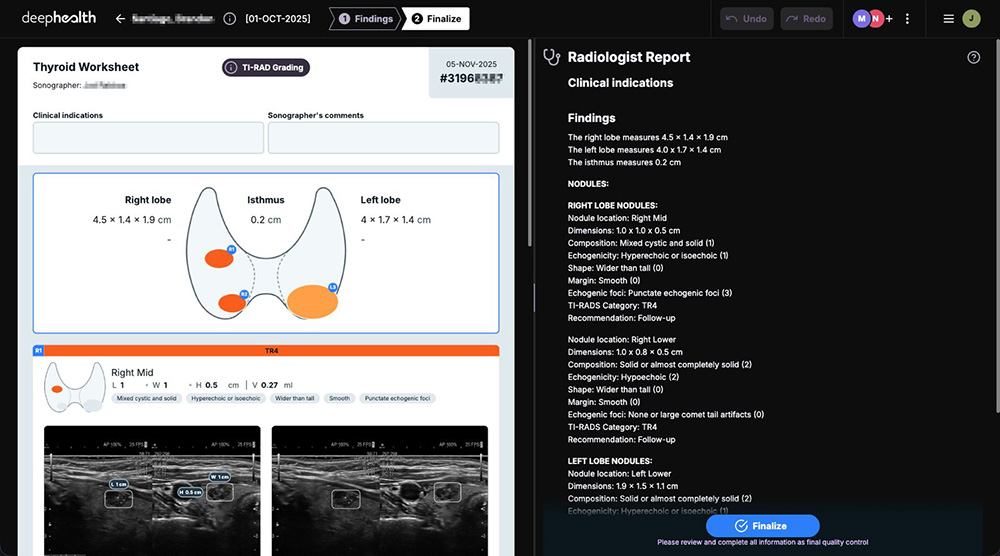1000x556 pixels.
Task: Click the Punctate echogenic foci tag
Action: coord(397,399)
